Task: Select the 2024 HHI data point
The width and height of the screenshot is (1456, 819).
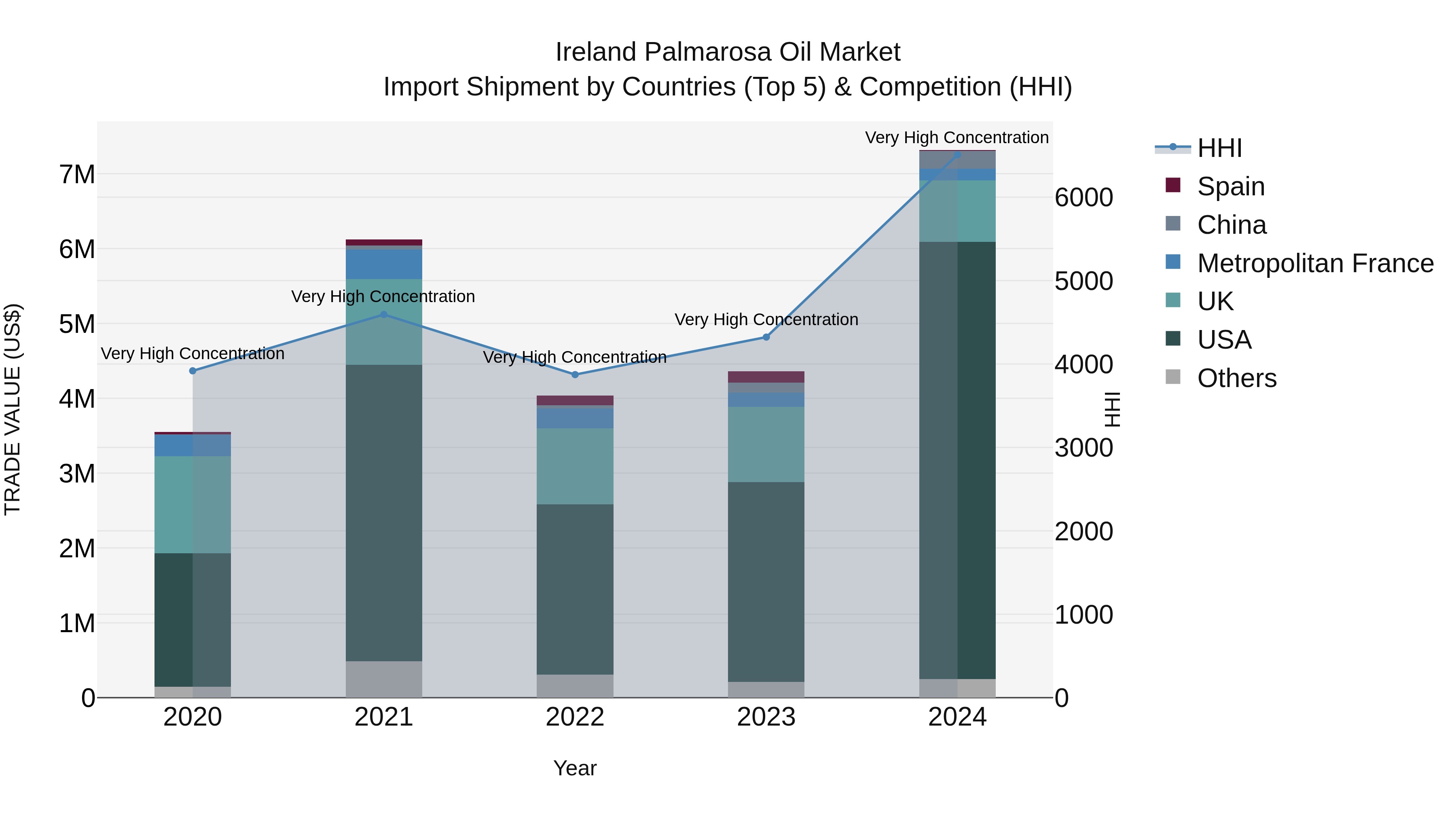Action: click(957, 154)
